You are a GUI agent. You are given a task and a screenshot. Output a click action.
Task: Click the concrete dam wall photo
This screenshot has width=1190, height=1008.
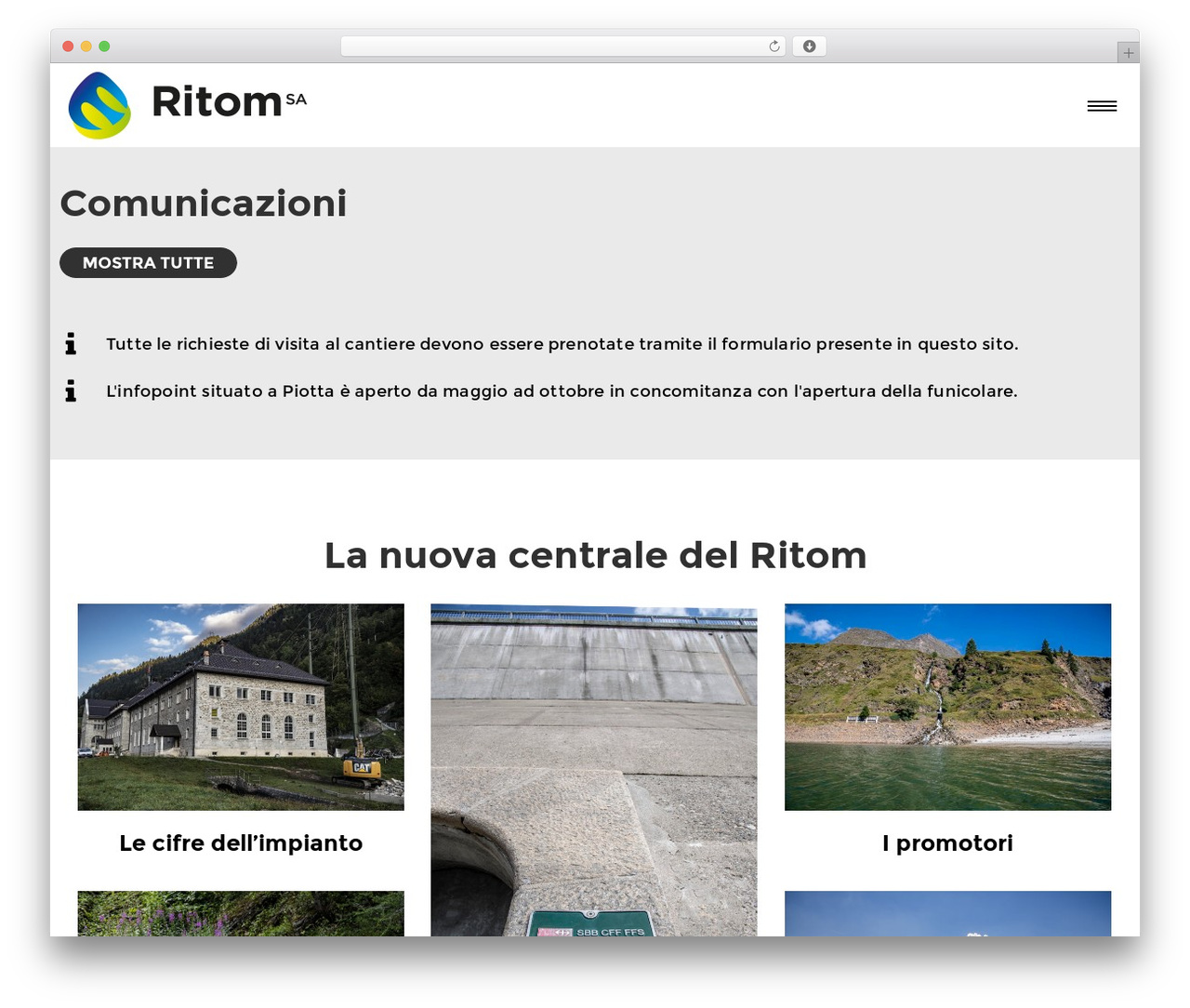pos(594,770)
